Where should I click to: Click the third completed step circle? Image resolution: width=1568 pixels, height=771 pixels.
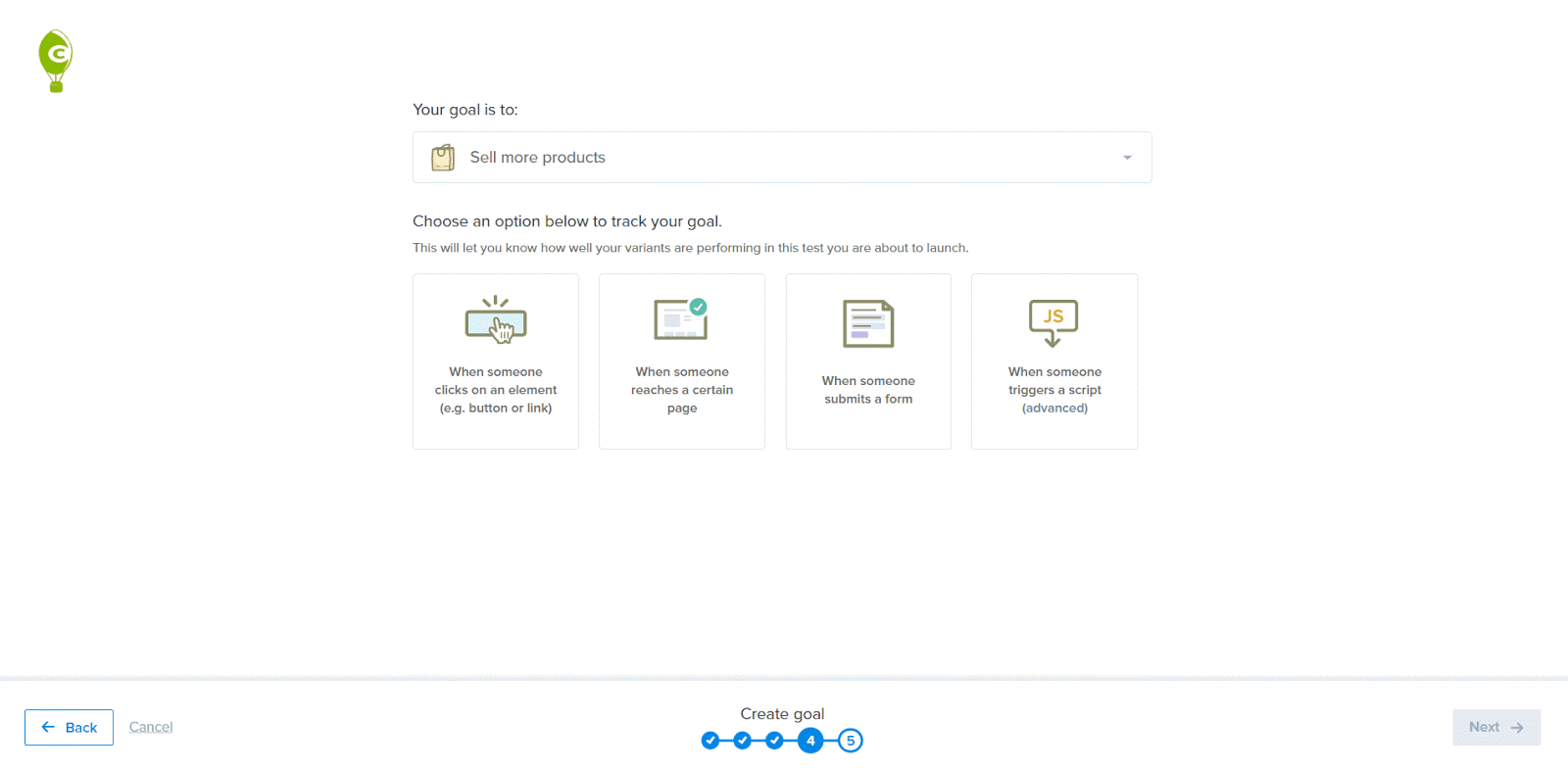pyautogui.click(x=774, y=741)
